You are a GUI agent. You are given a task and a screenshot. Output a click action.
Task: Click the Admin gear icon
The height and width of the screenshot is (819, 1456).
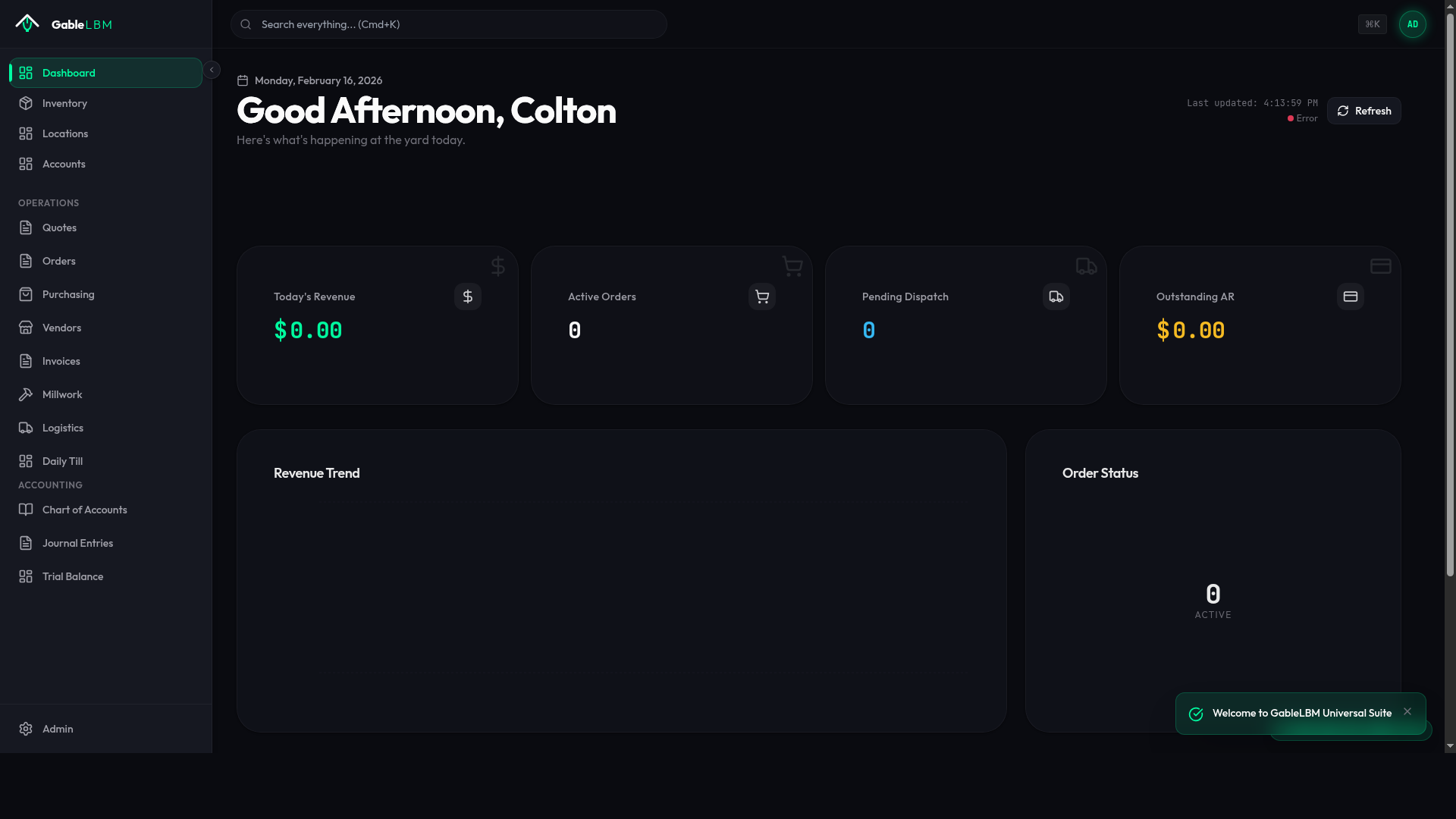(26, 729)
